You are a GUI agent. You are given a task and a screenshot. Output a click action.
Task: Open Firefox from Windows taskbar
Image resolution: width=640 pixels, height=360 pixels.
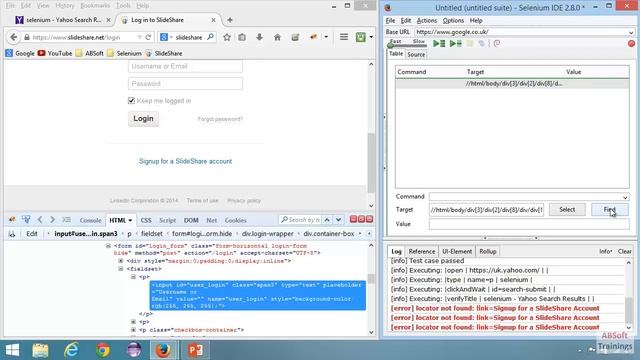tap(163, 350)
